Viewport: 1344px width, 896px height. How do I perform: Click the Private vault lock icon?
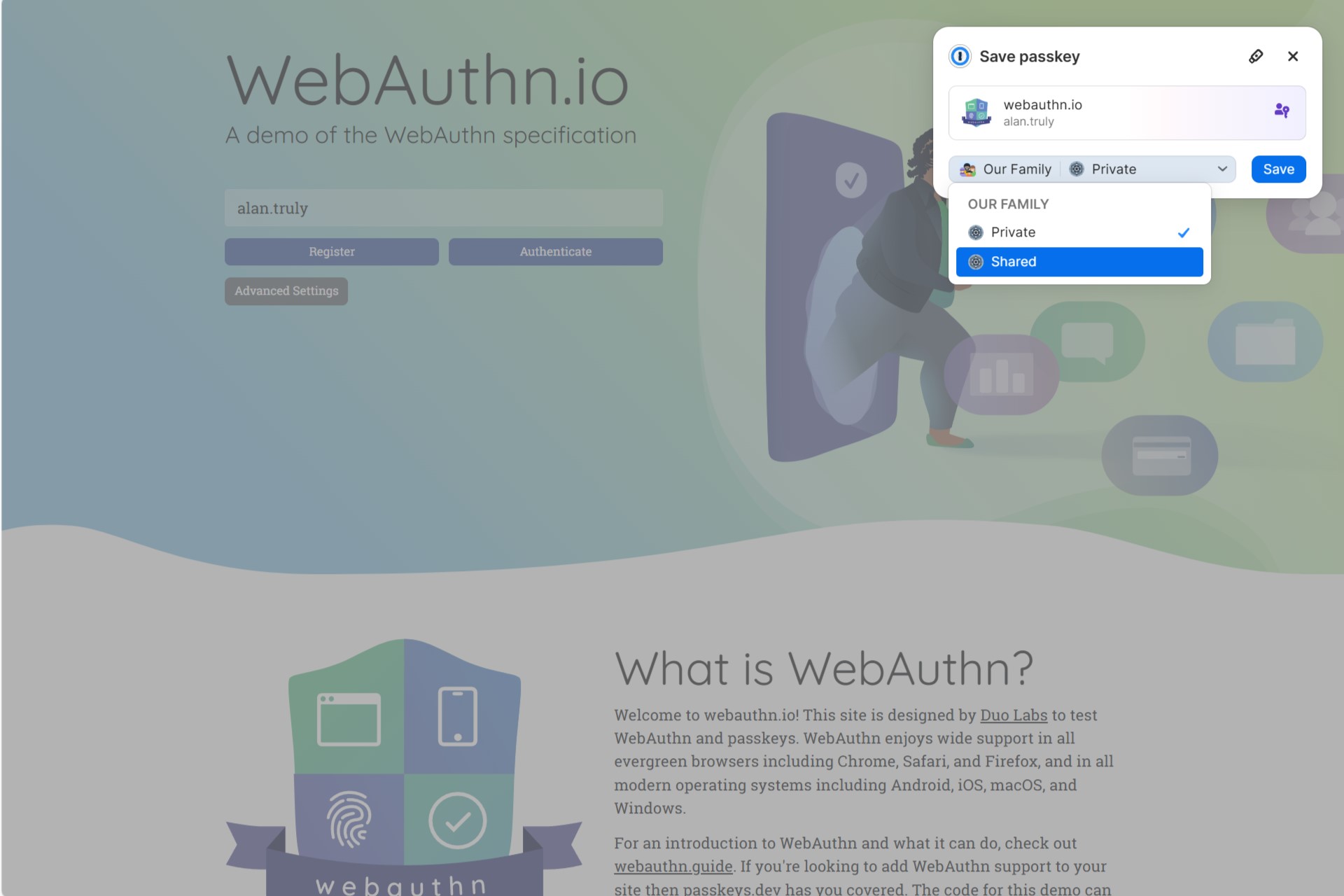click(974, 232)
